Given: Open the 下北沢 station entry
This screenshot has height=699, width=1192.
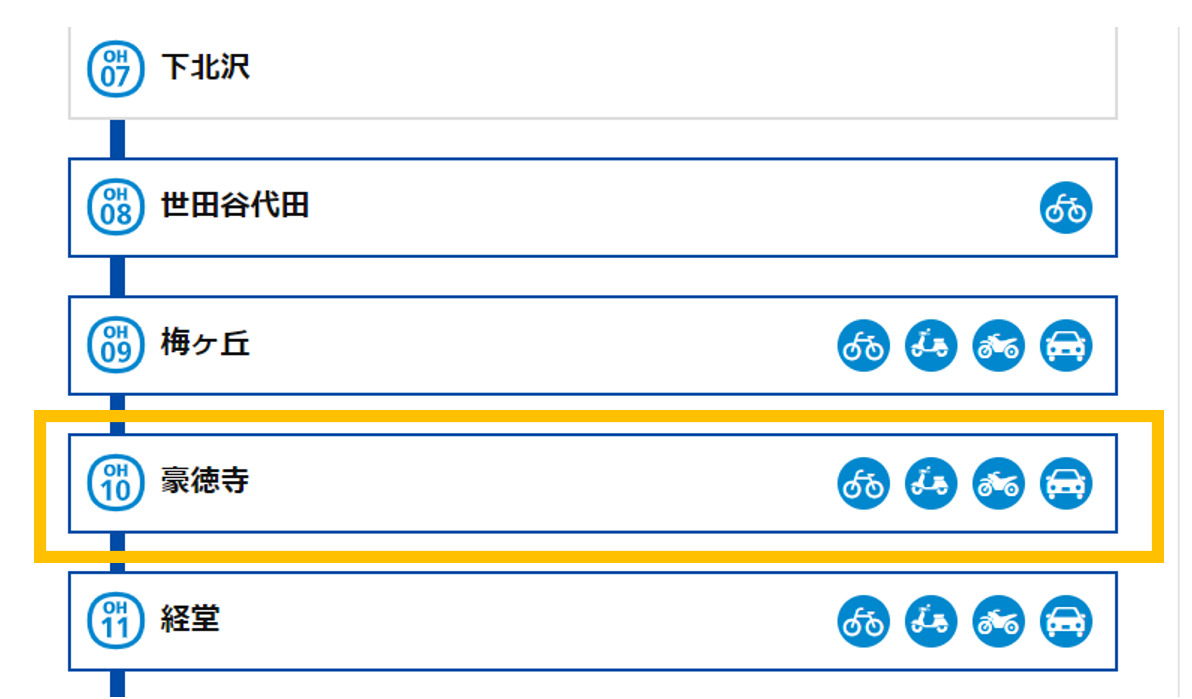Looking at the screenshot, I should [x=593, y=72].
